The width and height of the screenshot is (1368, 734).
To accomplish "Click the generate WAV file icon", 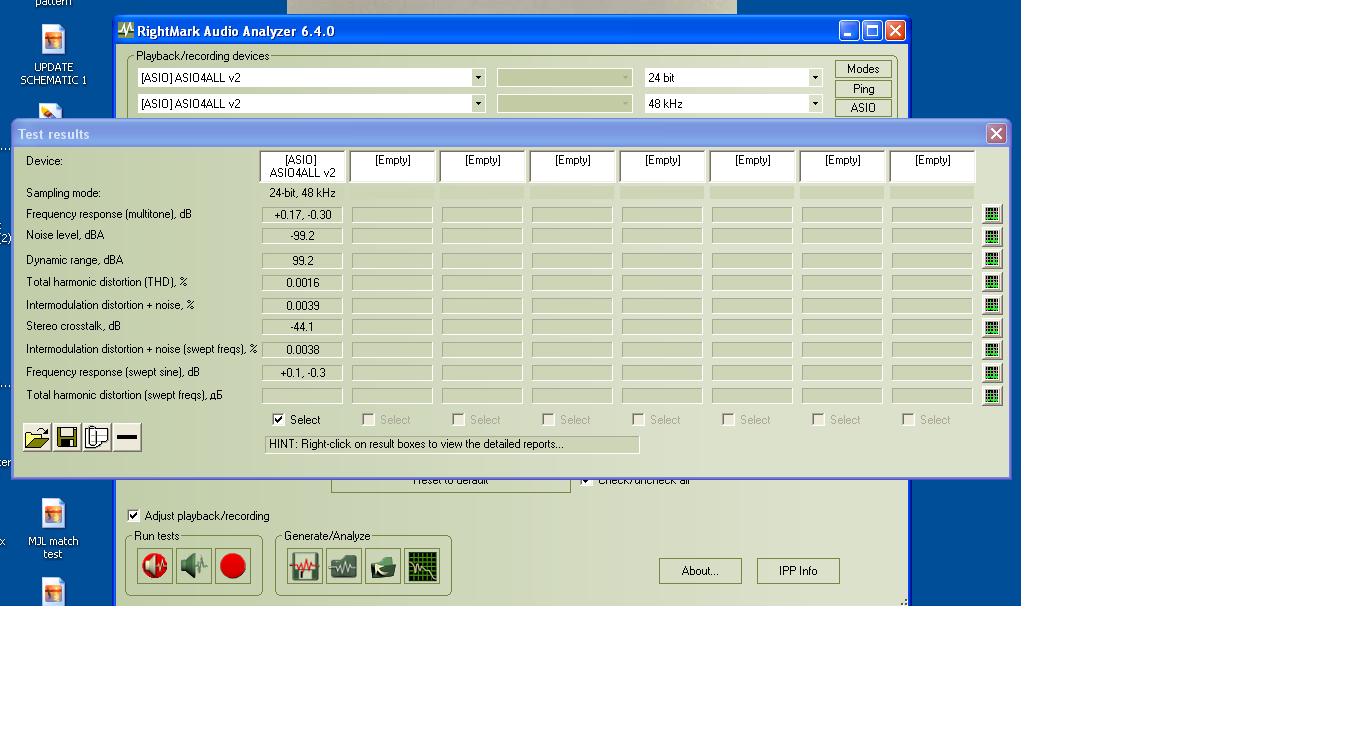I will click(x=305, y=567).
